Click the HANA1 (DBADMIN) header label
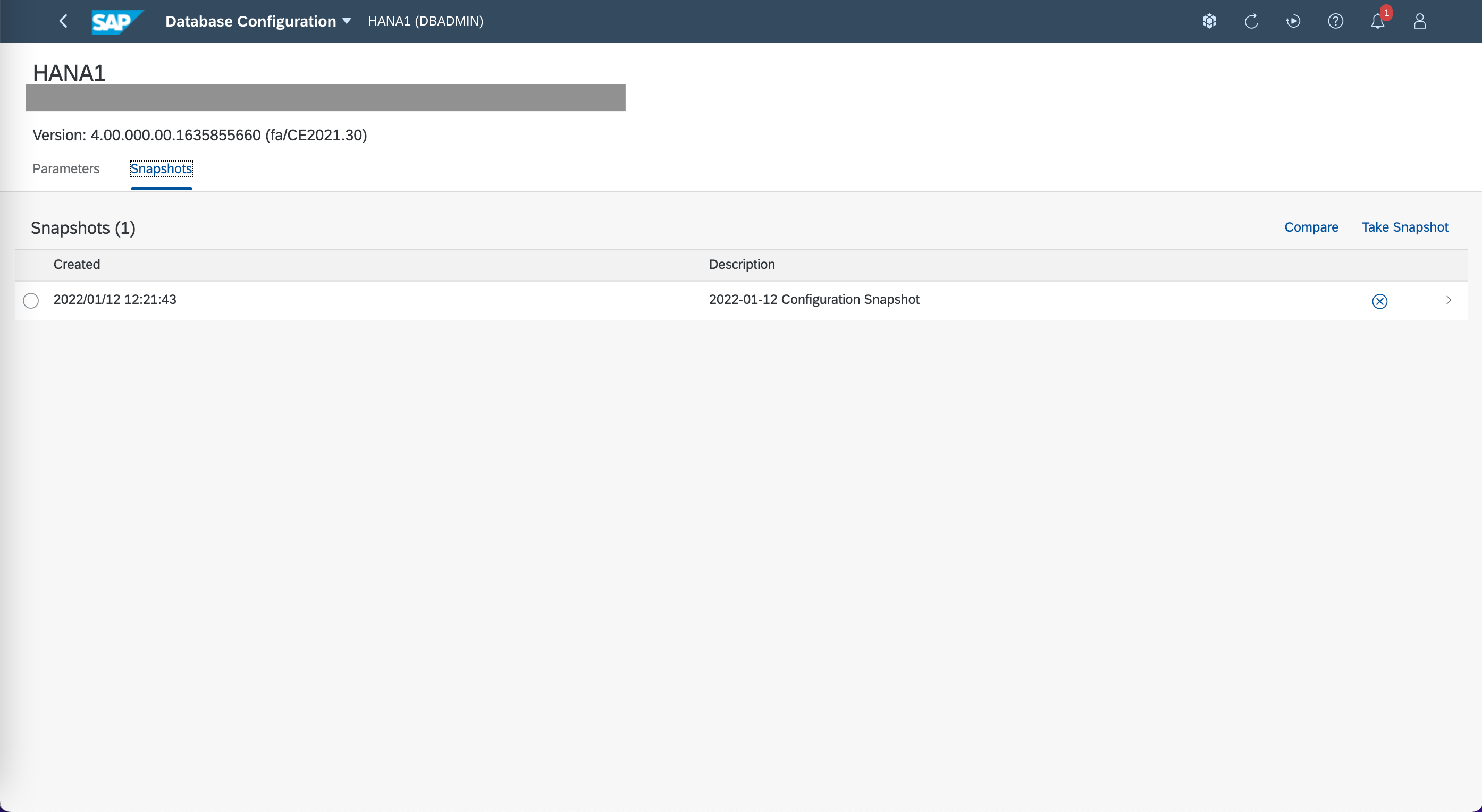Image resolution: width=1482 pixels, height=812 pixels. (x=425, y=21)
